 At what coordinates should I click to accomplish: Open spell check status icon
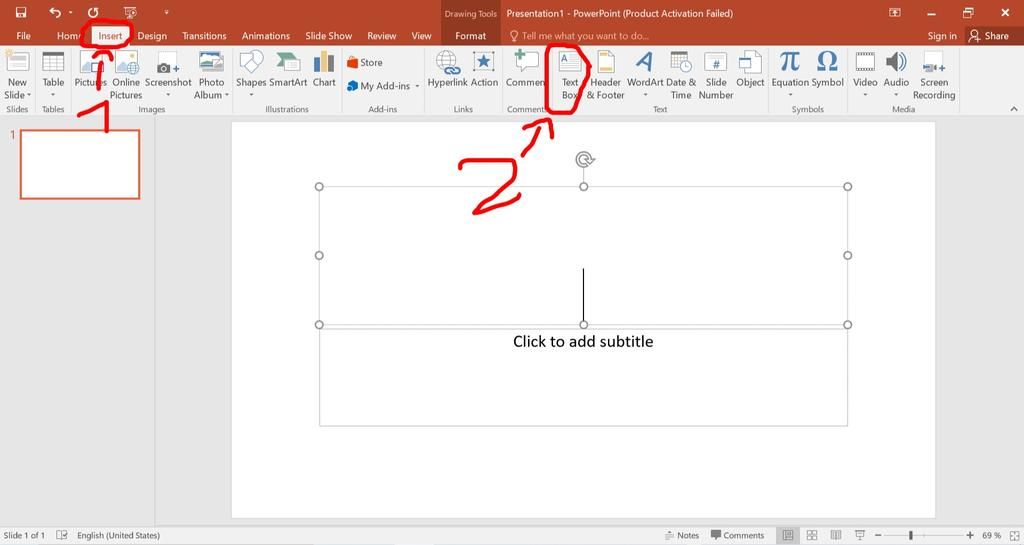point(62,535)
